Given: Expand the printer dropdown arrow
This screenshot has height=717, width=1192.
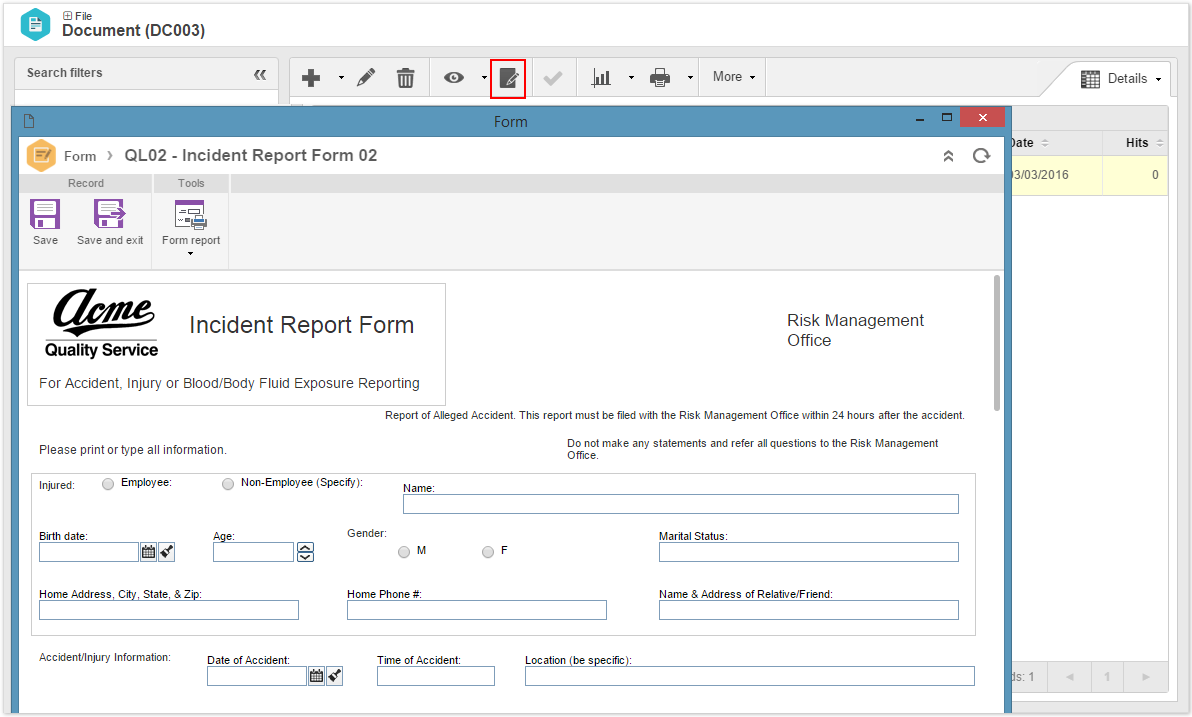Looking at the screenshot, I should [690, 78].
